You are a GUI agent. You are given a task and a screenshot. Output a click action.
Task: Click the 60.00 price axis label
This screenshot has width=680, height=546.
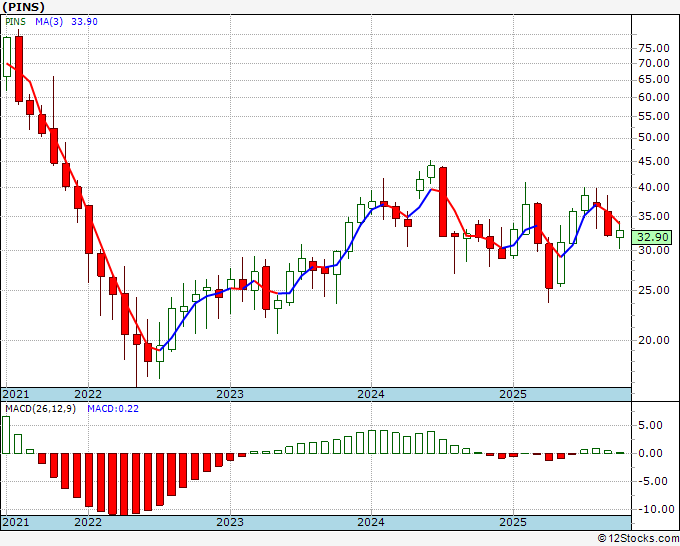[x=654, y=97]
